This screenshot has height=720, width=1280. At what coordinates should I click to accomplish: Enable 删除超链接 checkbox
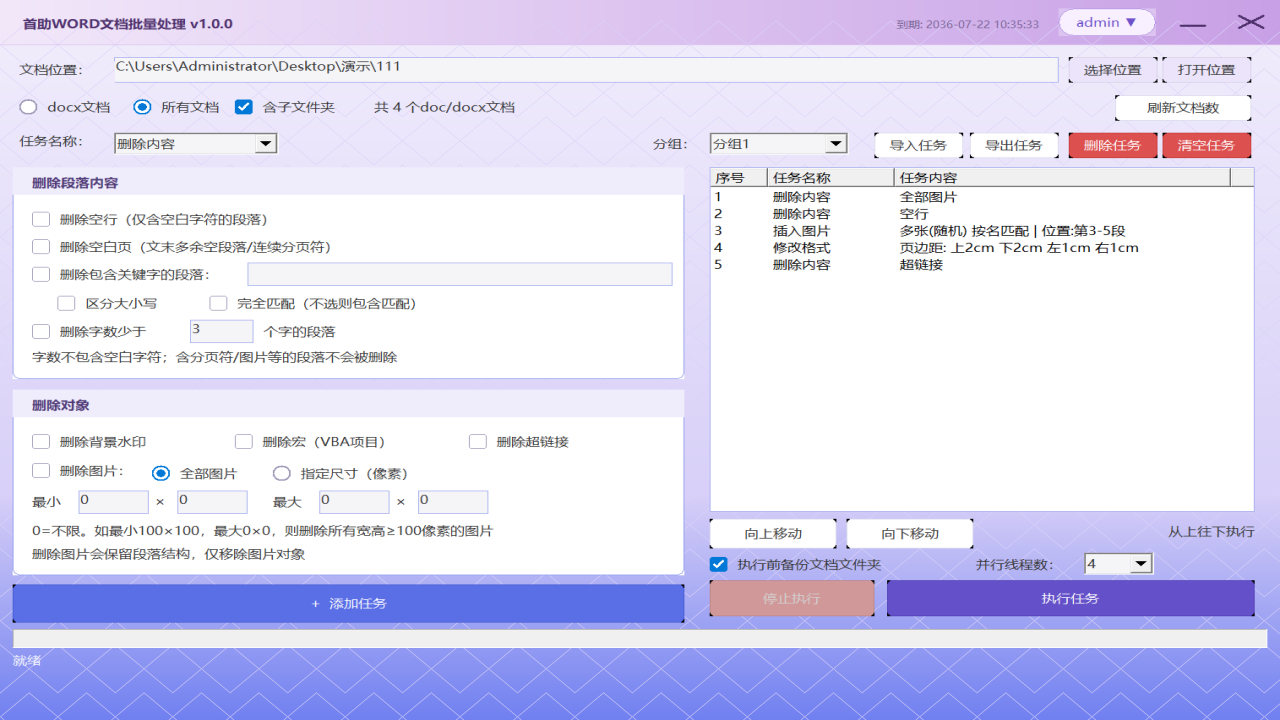click(478, 441)
